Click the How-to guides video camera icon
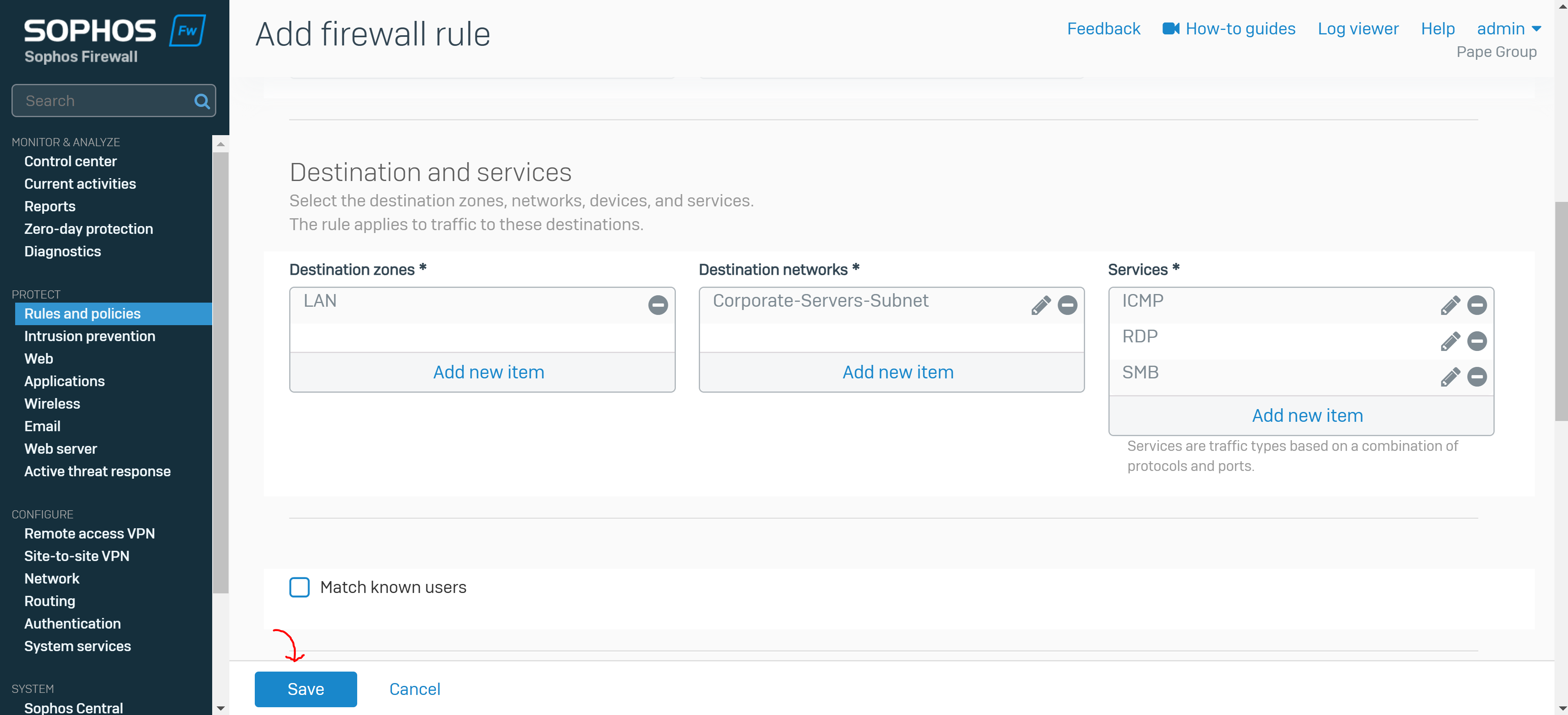 coord(1171,29)
